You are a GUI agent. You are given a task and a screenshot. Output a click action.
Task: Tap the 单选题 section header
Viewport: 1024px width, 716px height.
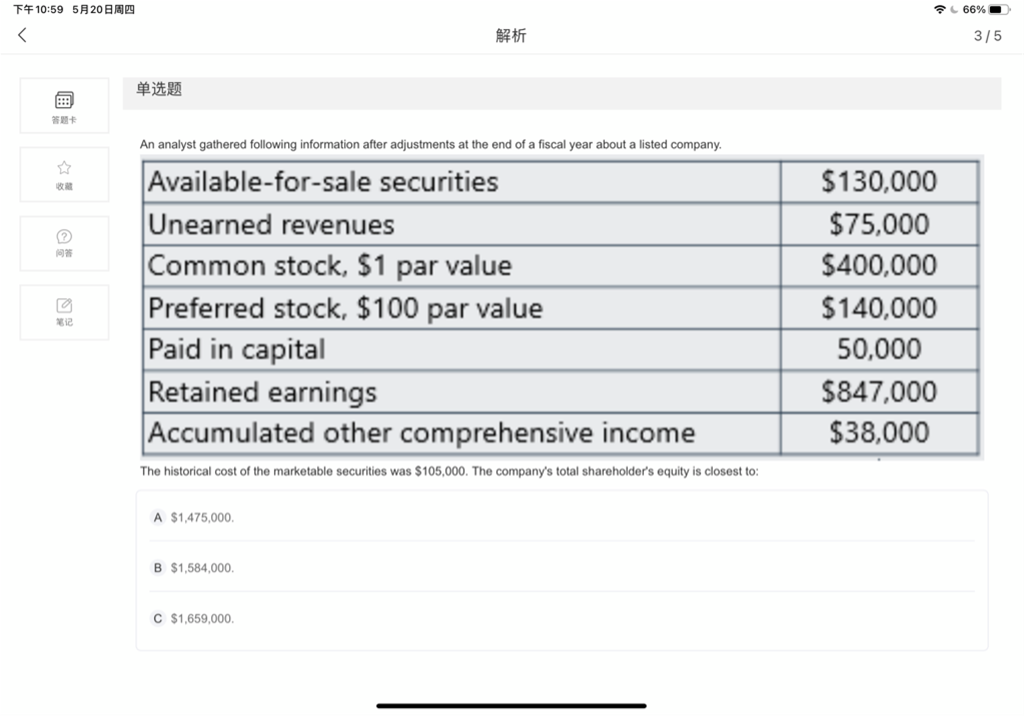[x=160, y=90]
